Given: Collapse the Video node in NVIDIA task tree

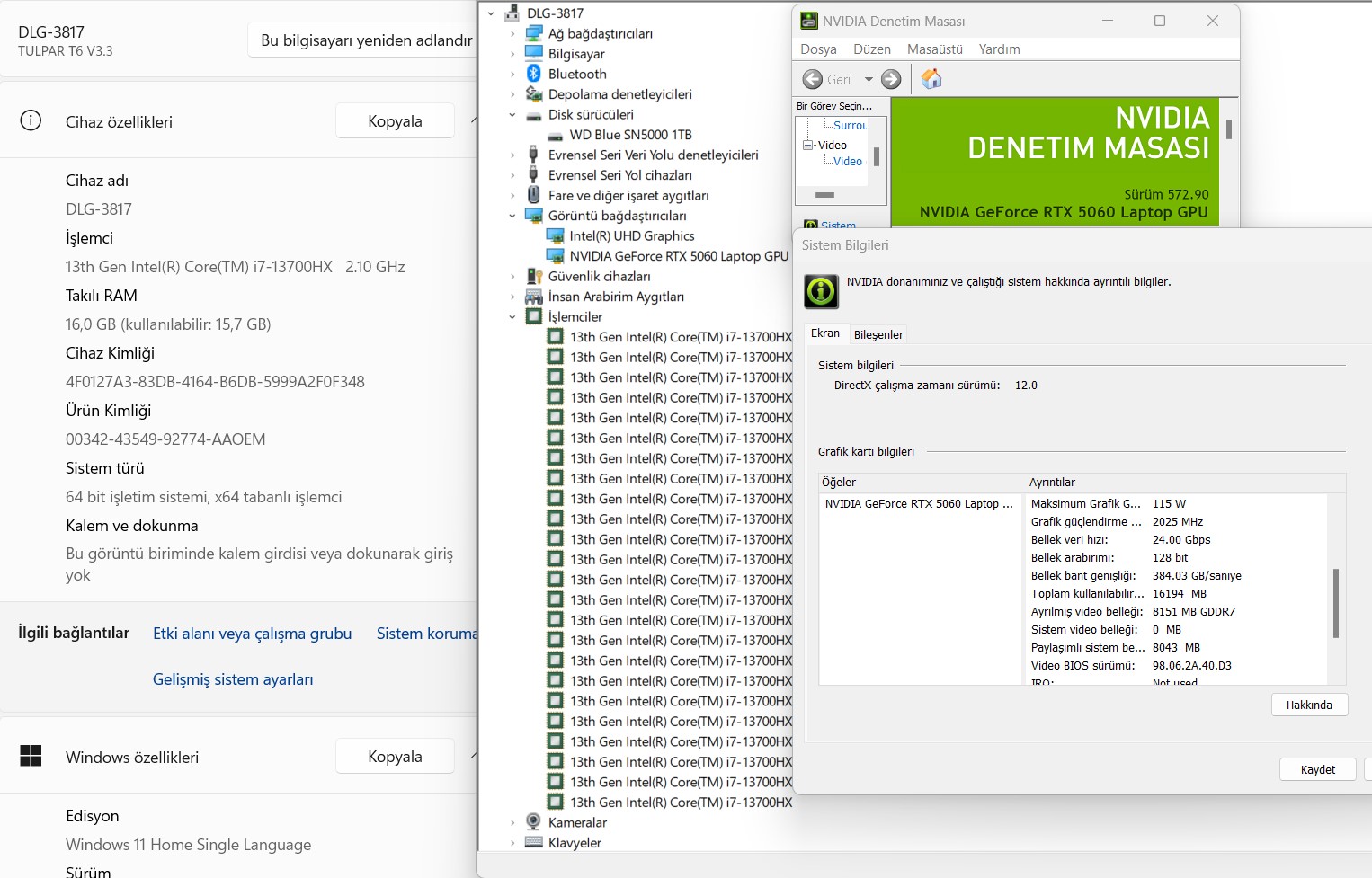Looking at the screenshot, I should click(807, 145).
